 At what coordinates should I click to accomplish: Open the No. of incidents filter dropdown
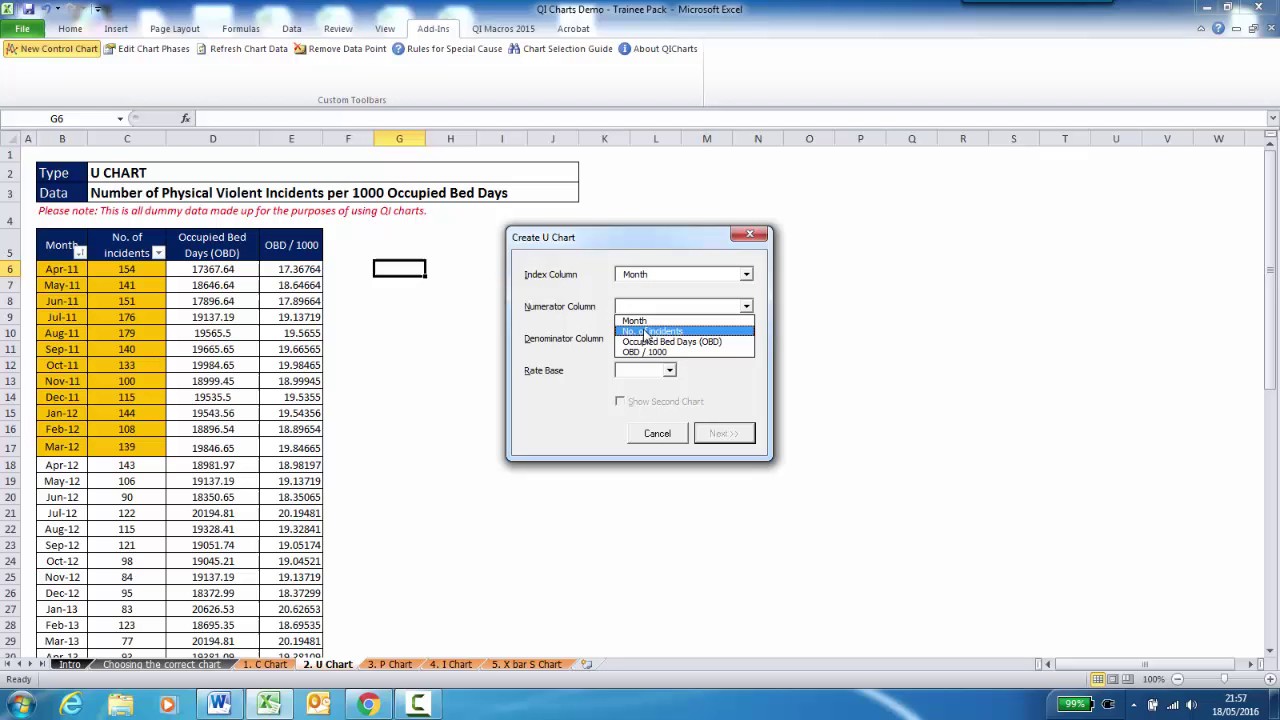tap(158, 253)
